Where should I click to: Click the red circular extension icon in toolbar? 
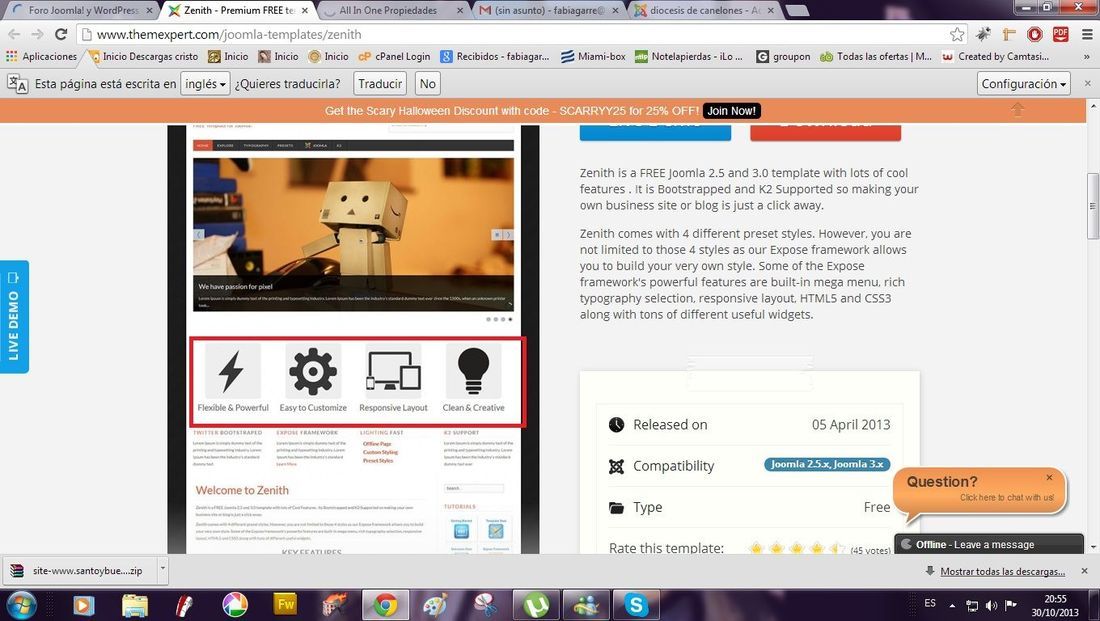[1035, 34]
